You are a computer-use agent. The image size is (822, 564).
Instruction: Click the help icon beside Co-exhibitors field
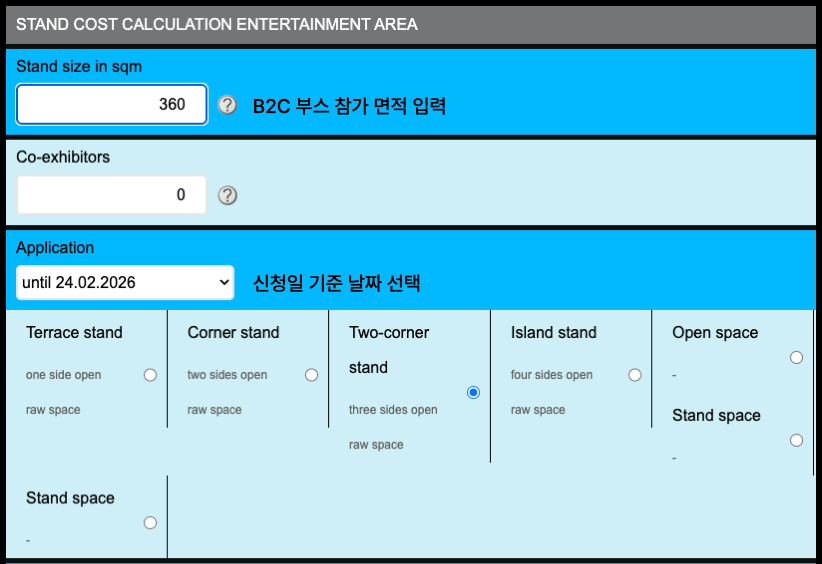pos(227,196)
